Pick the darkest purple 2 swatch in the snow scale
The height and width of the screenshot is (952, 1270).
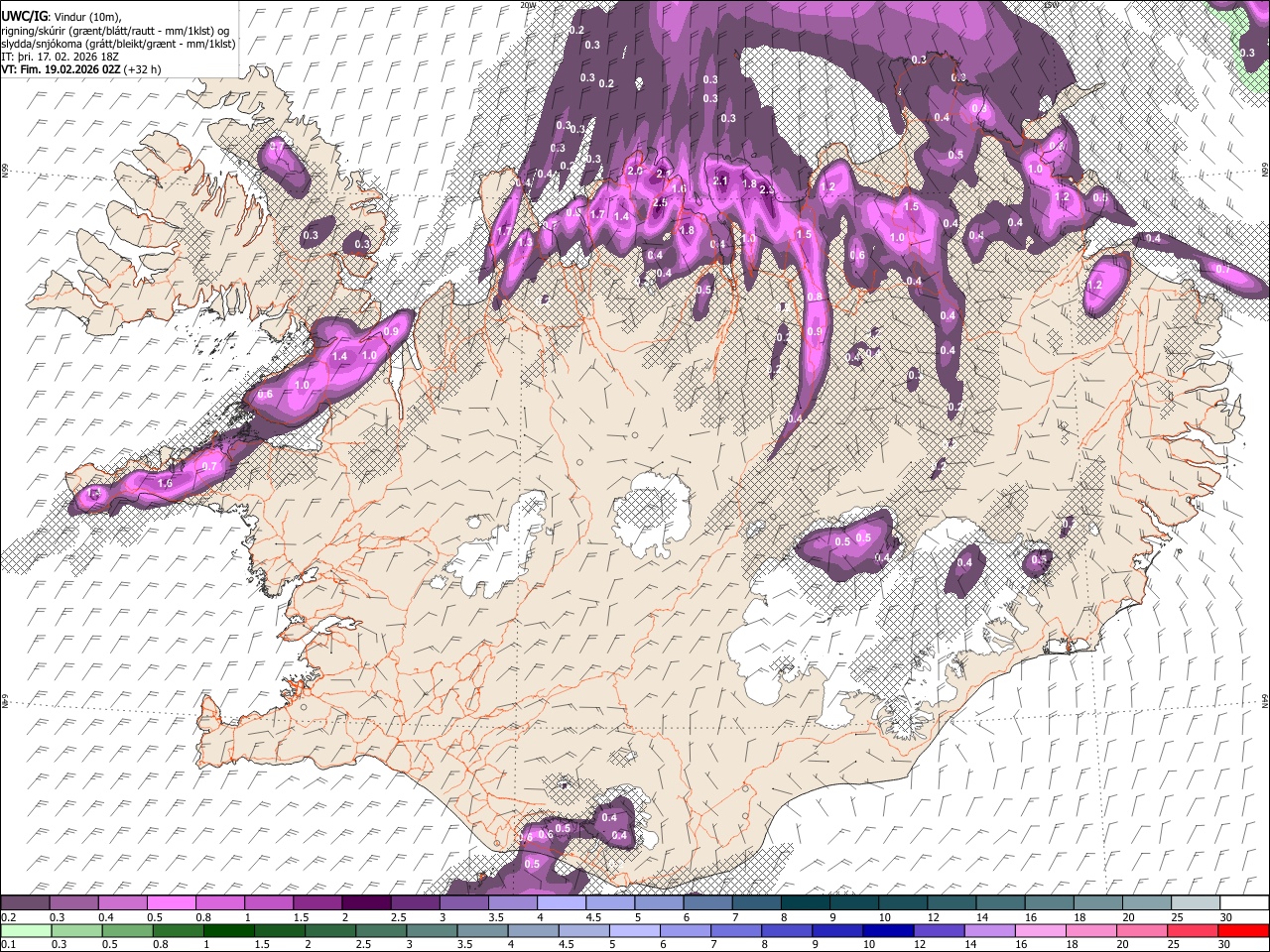[x=366, y=903]
